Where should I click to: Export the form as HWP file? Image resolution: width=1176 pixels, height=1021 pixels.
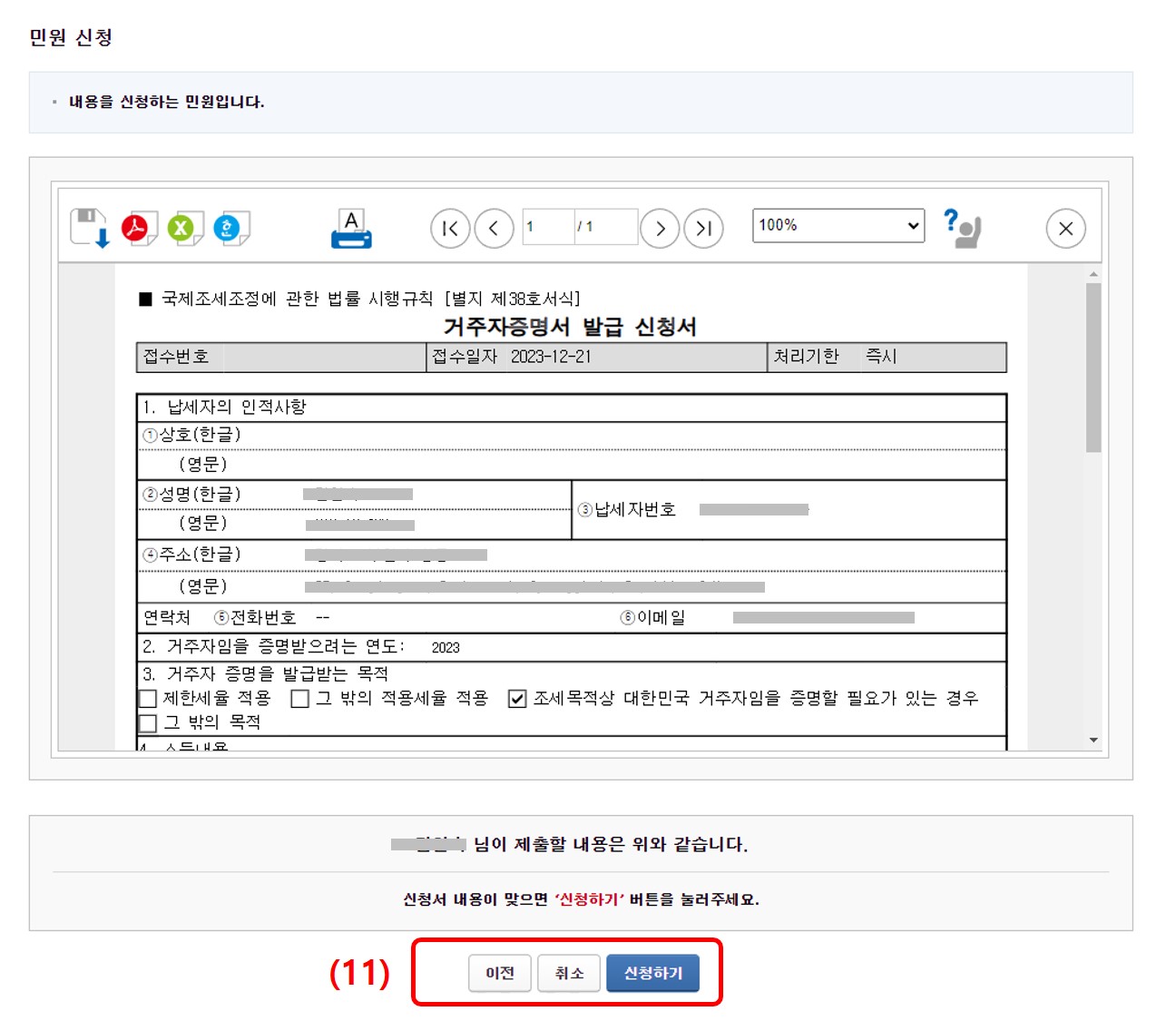[x=229, y=228]
